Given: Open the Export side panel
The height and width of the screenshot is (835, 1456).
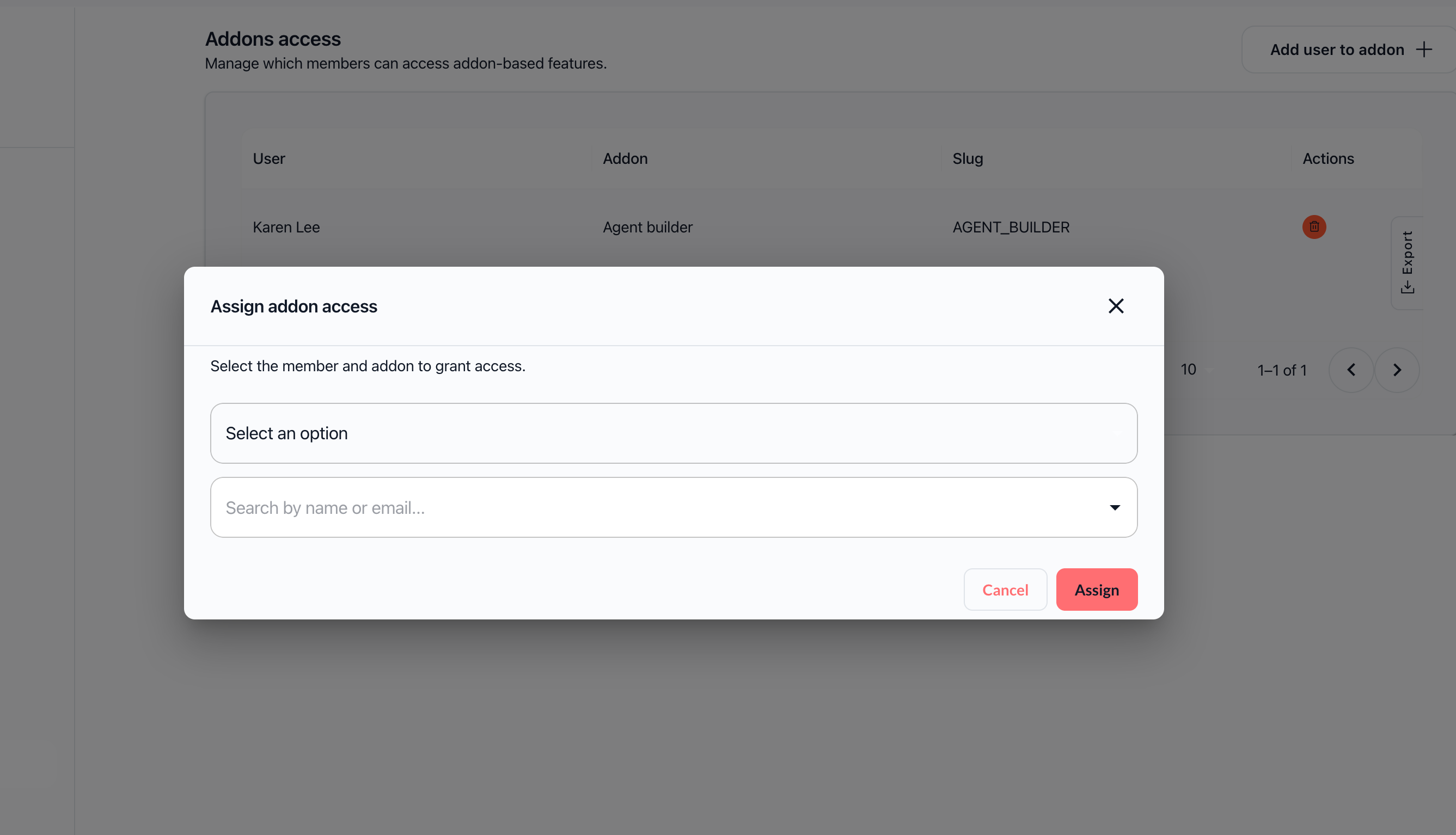Looking at the screenshot, I should tap(1407, 263).
